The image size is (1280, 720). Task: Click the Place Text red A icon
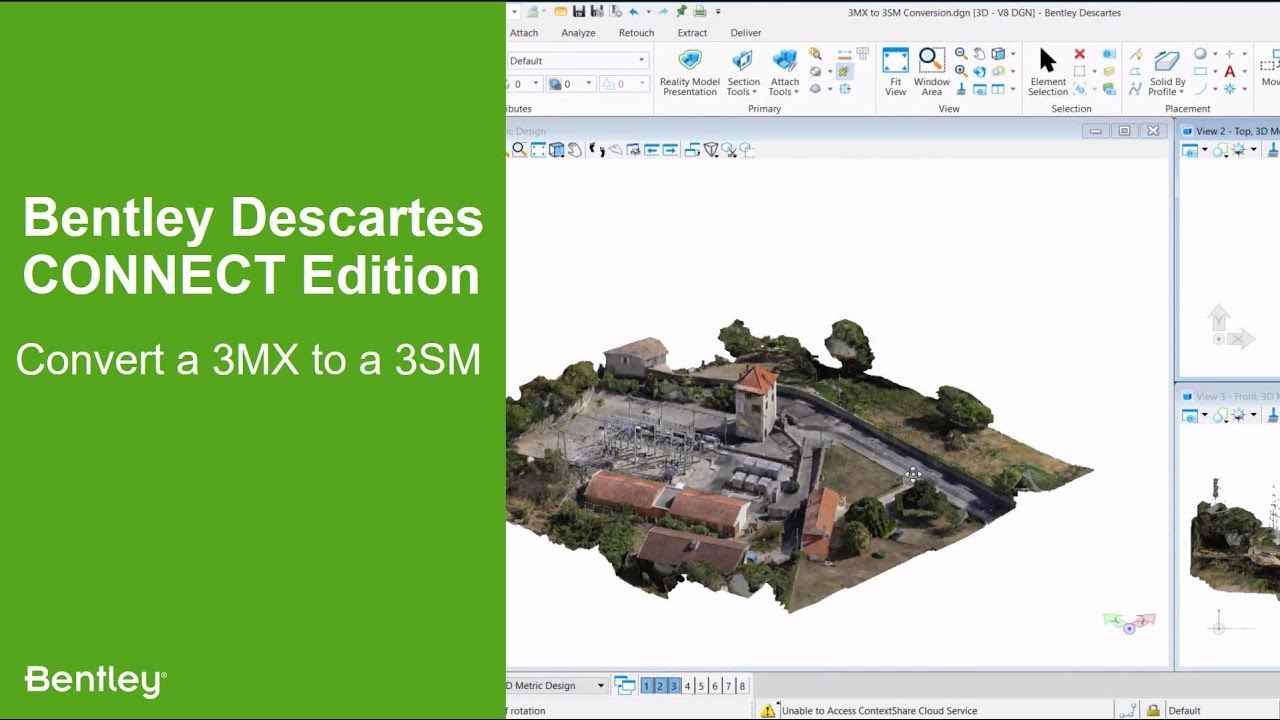pyautogui.click(x=1229, y=72)
